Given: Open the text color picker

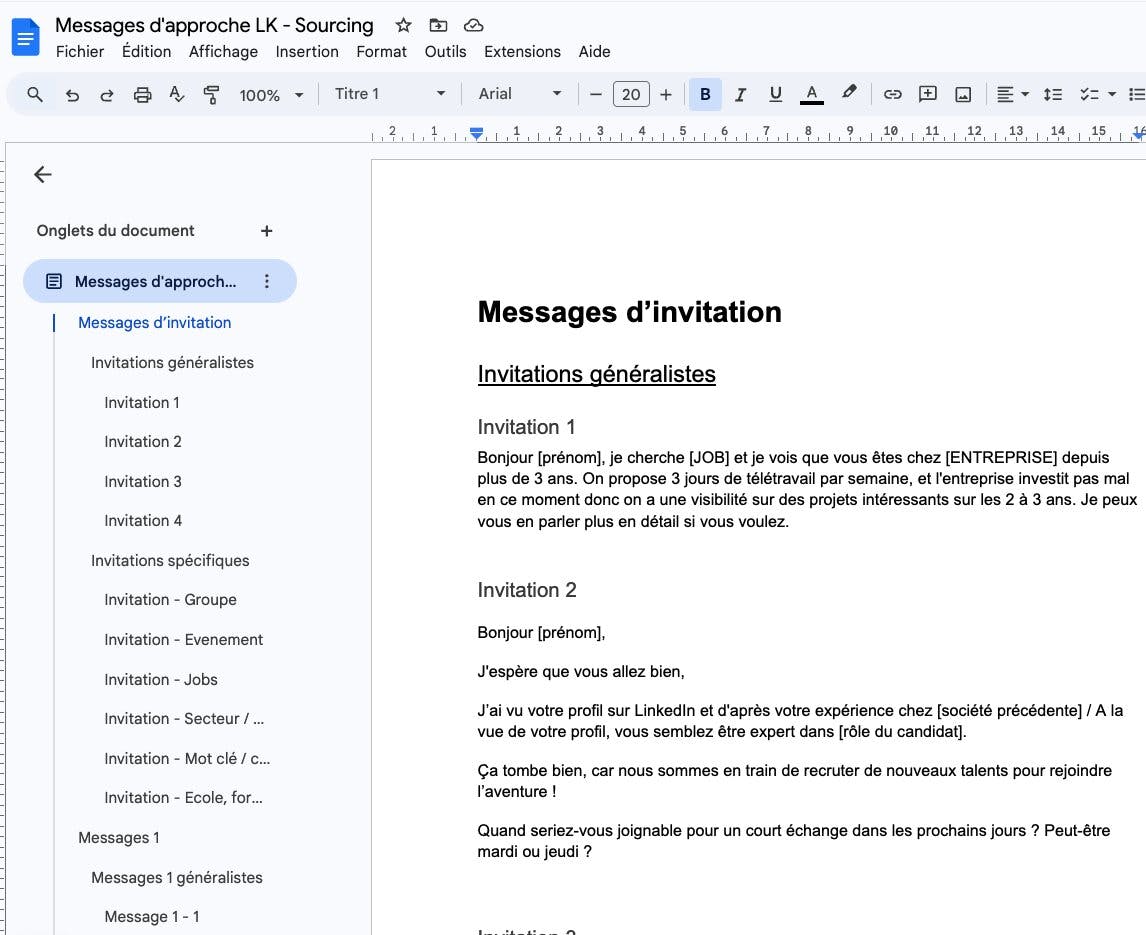Looking at the screenshot, I should click(811, 94).
